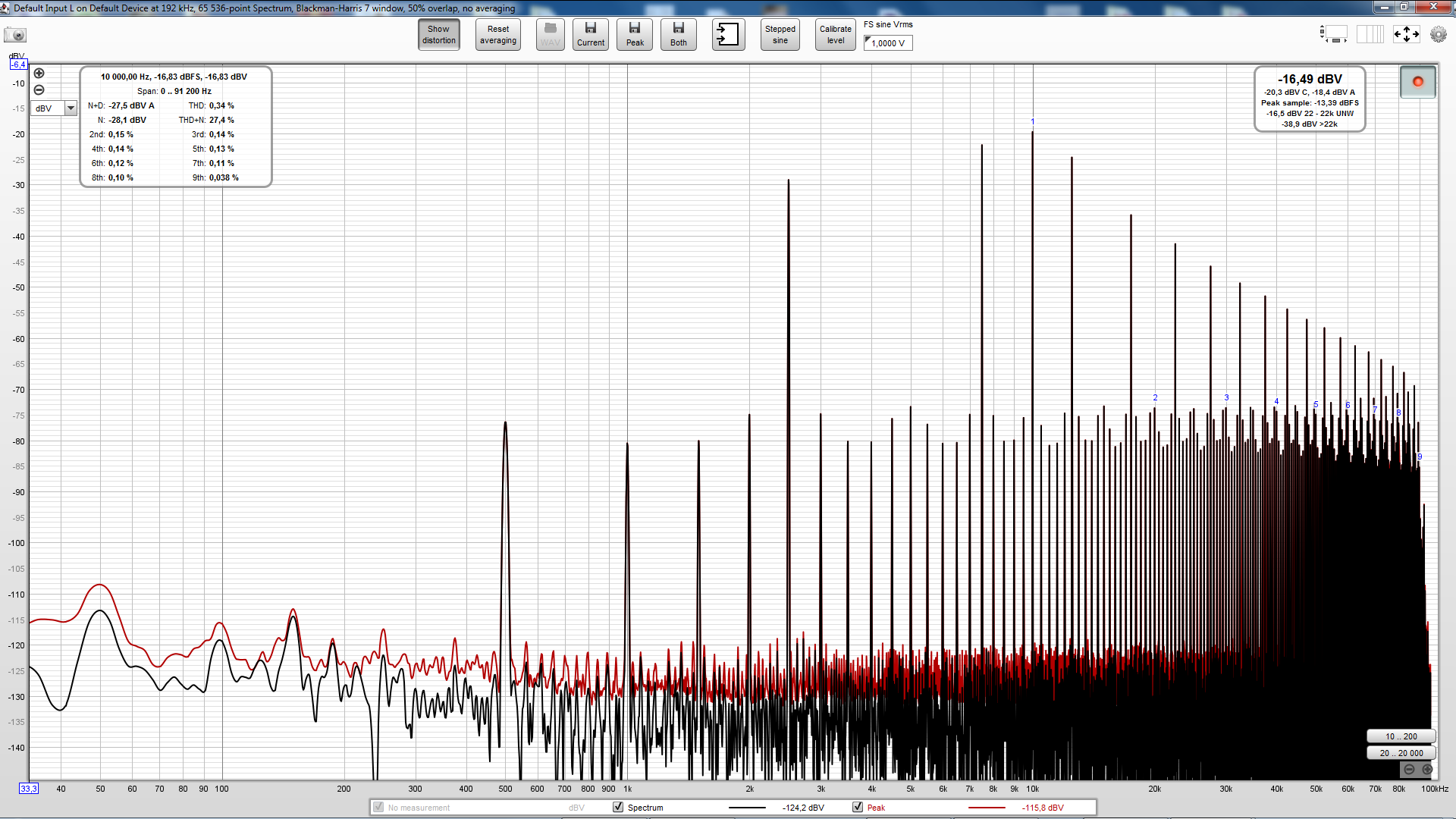Click the fit-to-data arrows icon
Image resolution: width=1456 pixels, height=819 pixels.
pyautogui.click(x=1406, y=34)
